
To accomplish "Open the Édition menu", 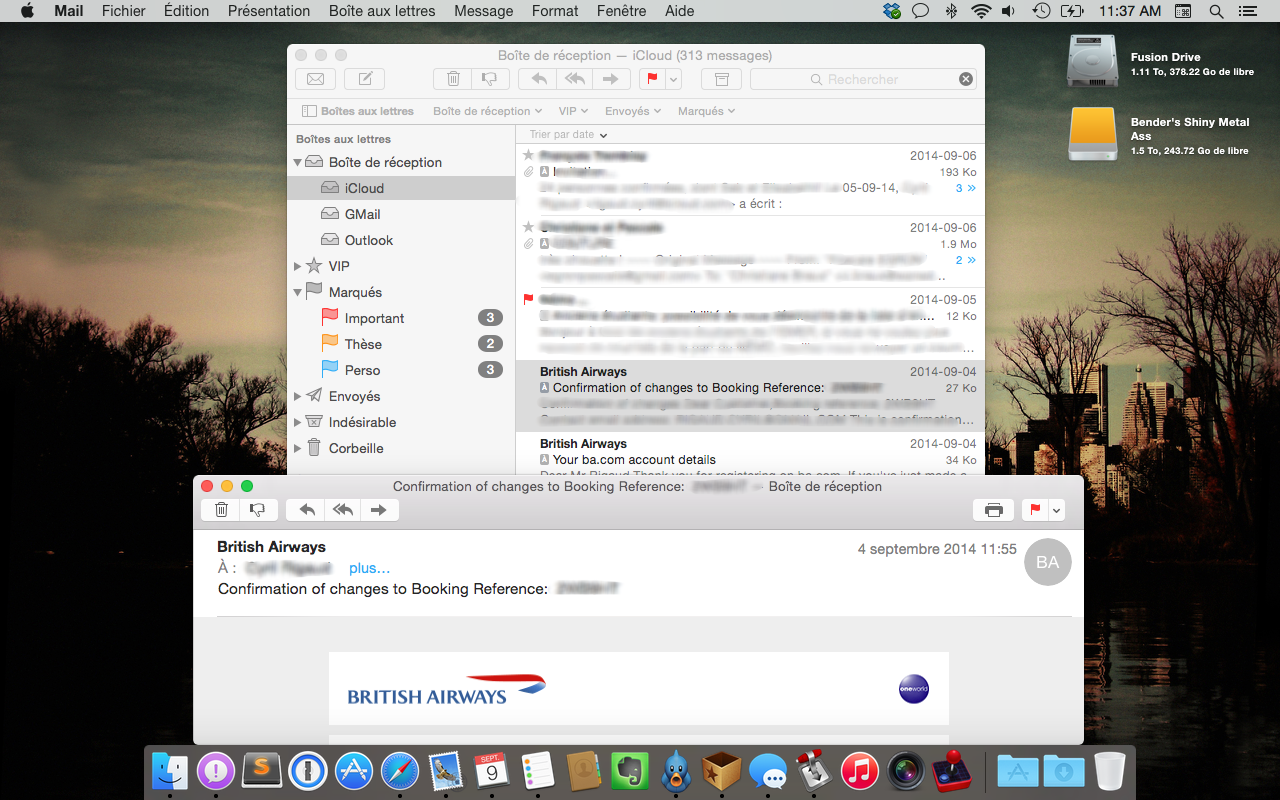I will click(186, 11).
